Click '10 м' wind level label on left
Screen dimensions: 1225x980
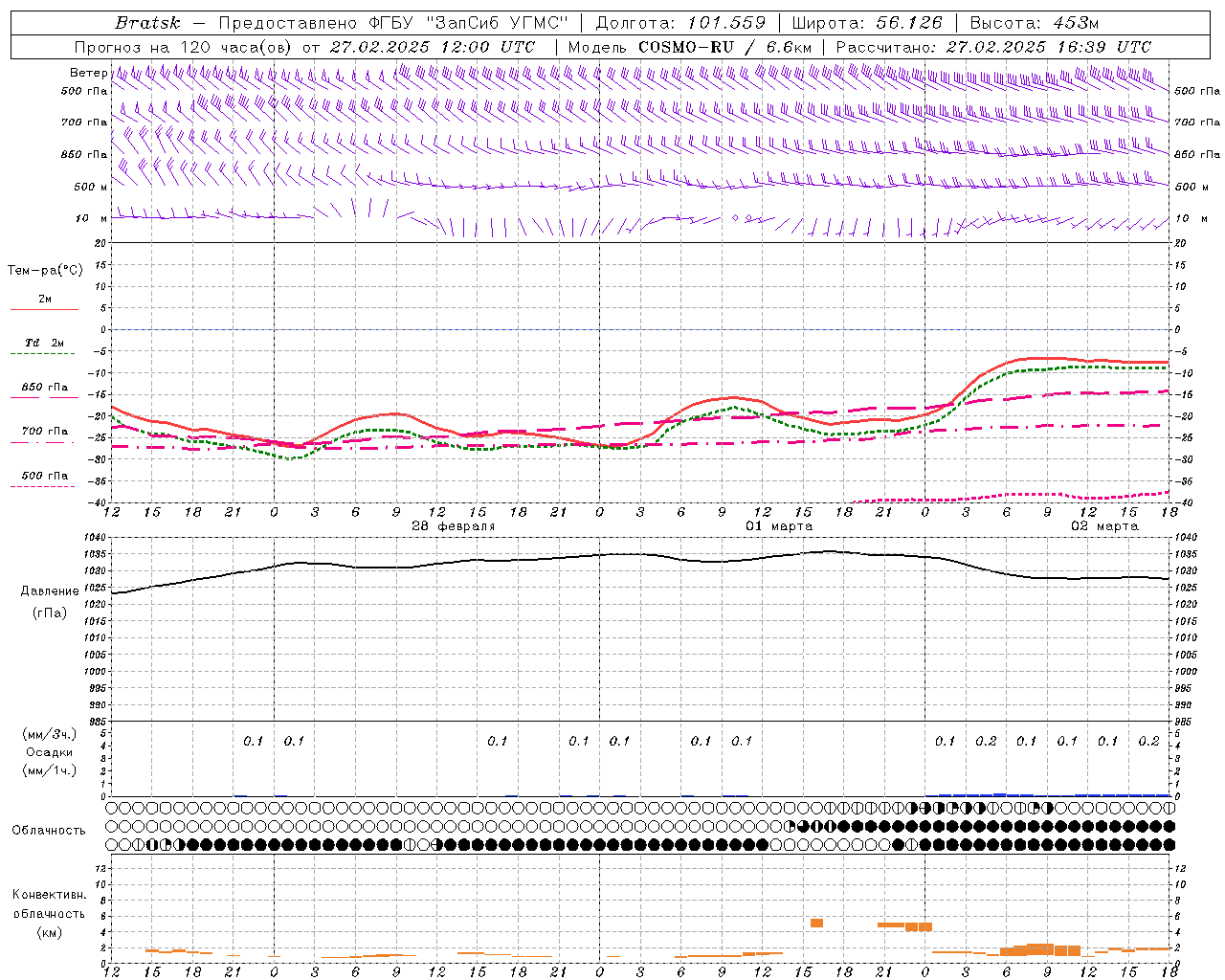(92, 219)
